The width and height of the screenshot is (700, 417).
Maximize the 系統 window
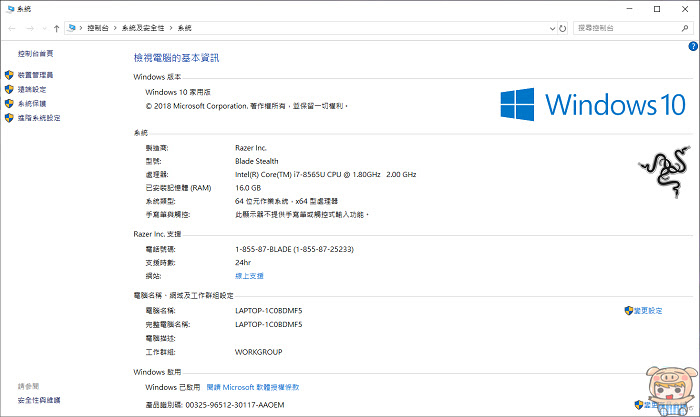pyautogui.click(x=657, y=9)
